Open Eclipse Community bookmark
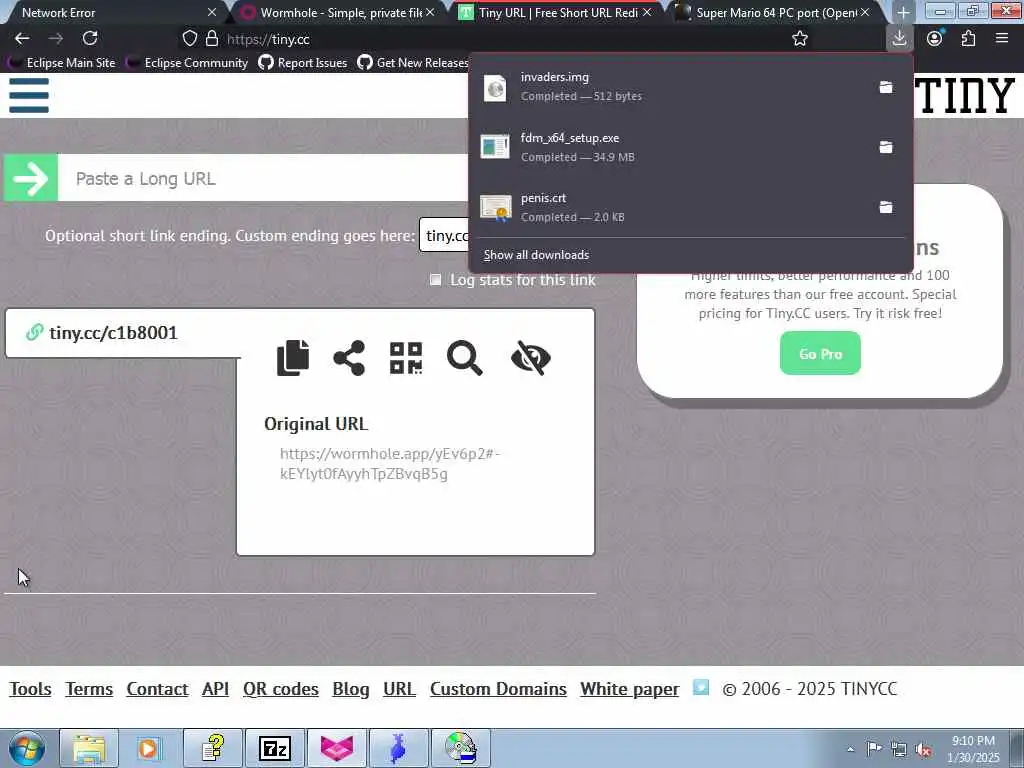Screen dimensions: 1024x768 [188, 63]
